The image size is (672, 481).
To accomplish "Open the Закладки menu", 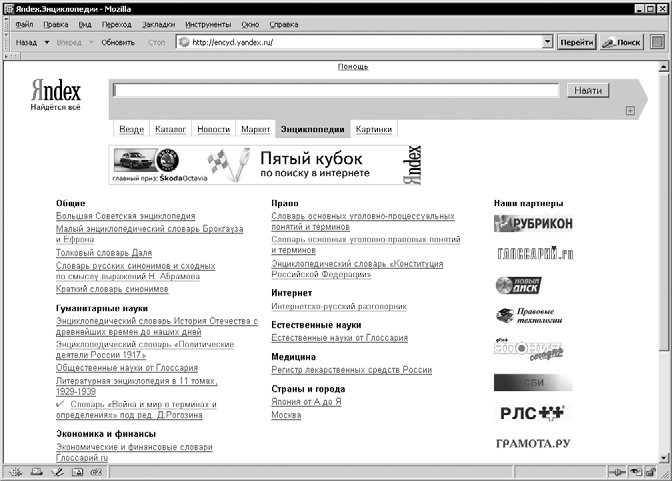I will click(x=159, y=24).
